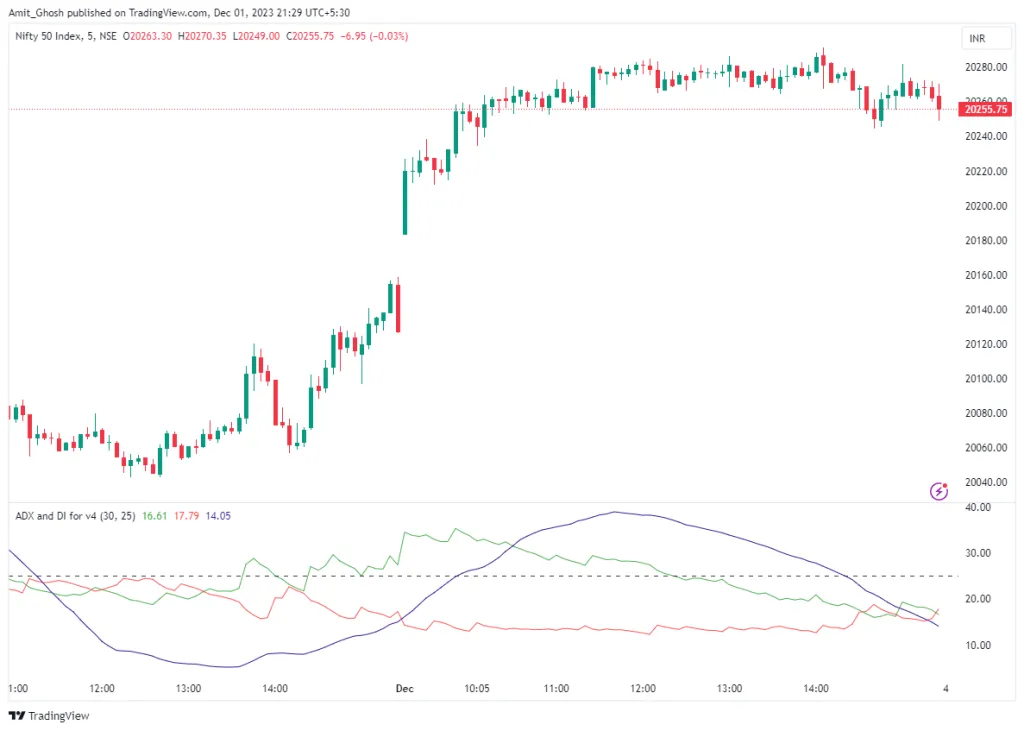Click the 20200.00 price scale label
Screen dimensions: 1024x731
point(984,206)
